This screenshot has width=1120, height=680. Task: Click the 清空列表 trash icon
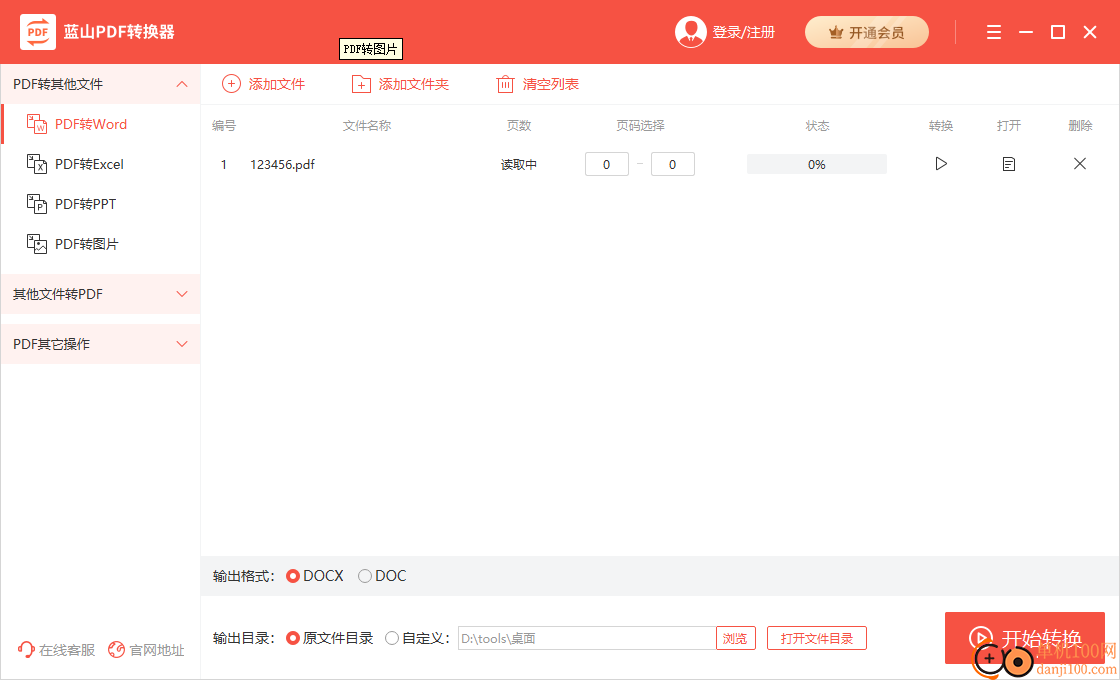505,84
